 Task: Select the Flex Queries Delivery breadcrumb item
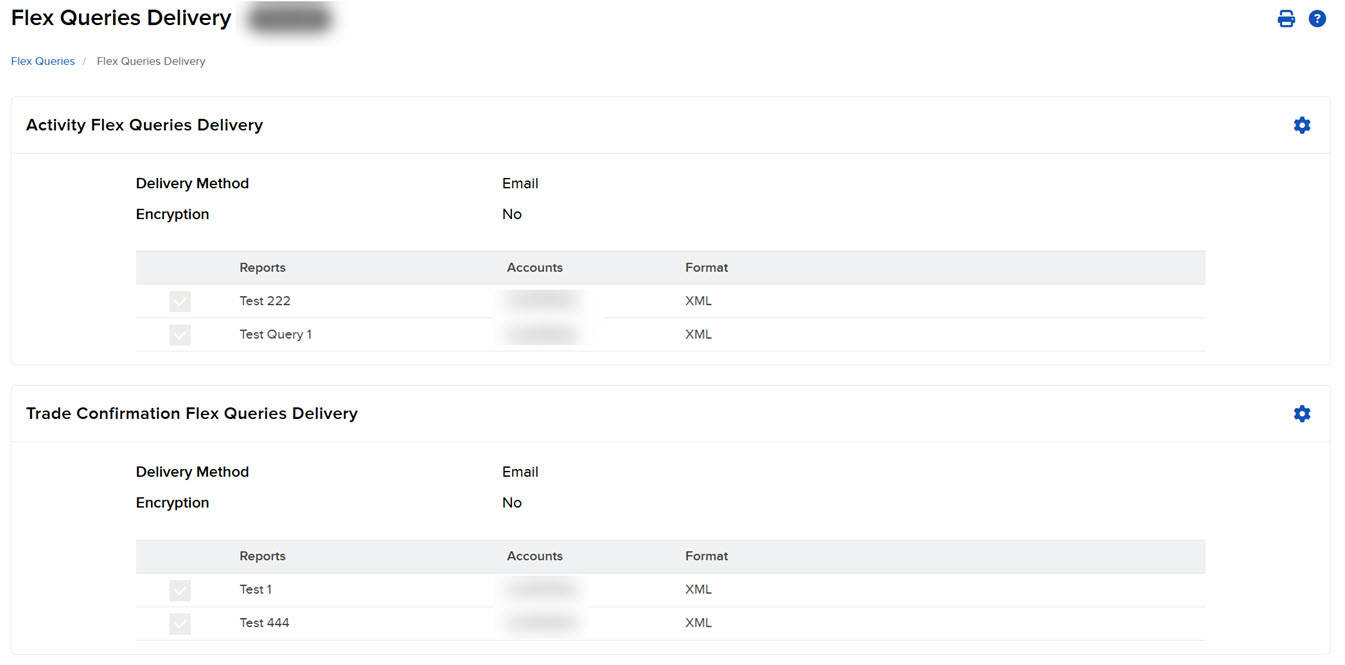pyautogui.click(x=150, y=61)
